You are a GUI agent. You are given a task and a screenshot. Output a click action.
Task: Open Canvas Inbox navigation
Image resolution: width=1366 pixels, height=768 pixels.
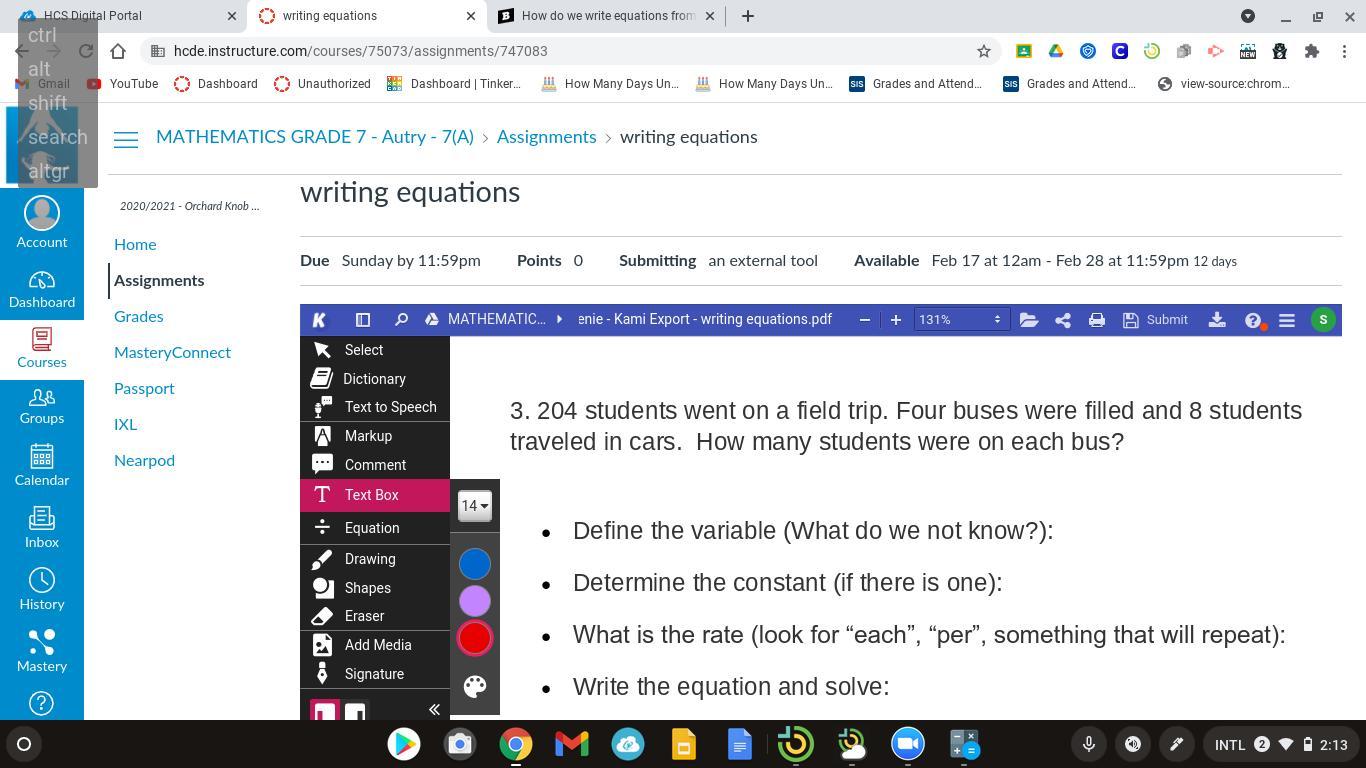tap(42, 528)
